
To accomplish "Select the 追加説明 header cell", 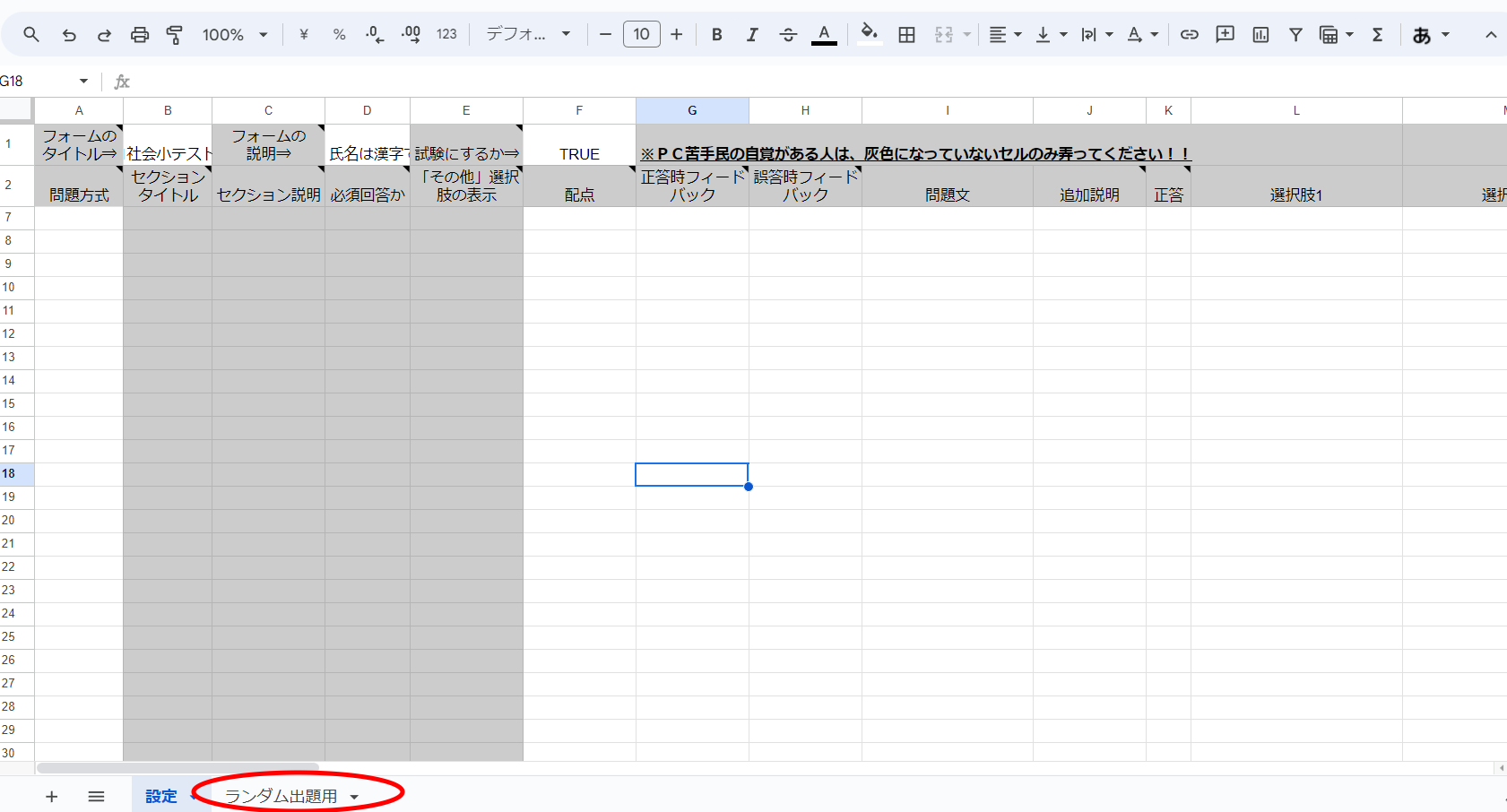I will tap(1089, 186).
